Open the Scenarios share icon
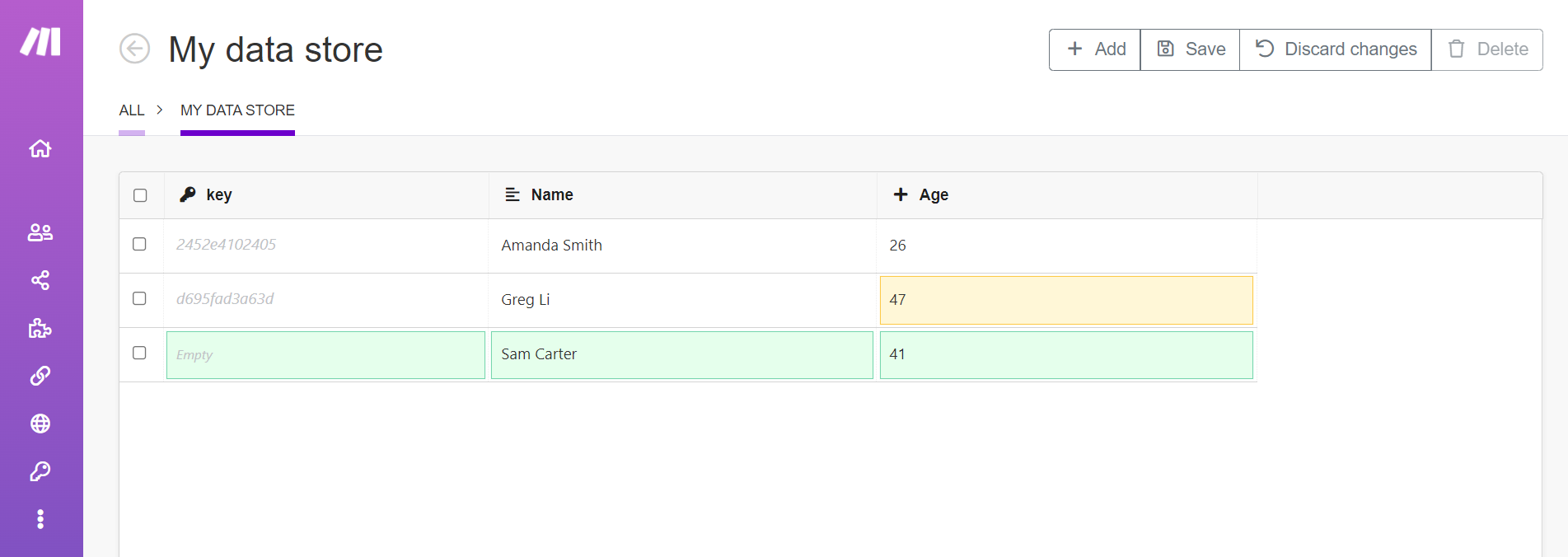 pos(40,280)
